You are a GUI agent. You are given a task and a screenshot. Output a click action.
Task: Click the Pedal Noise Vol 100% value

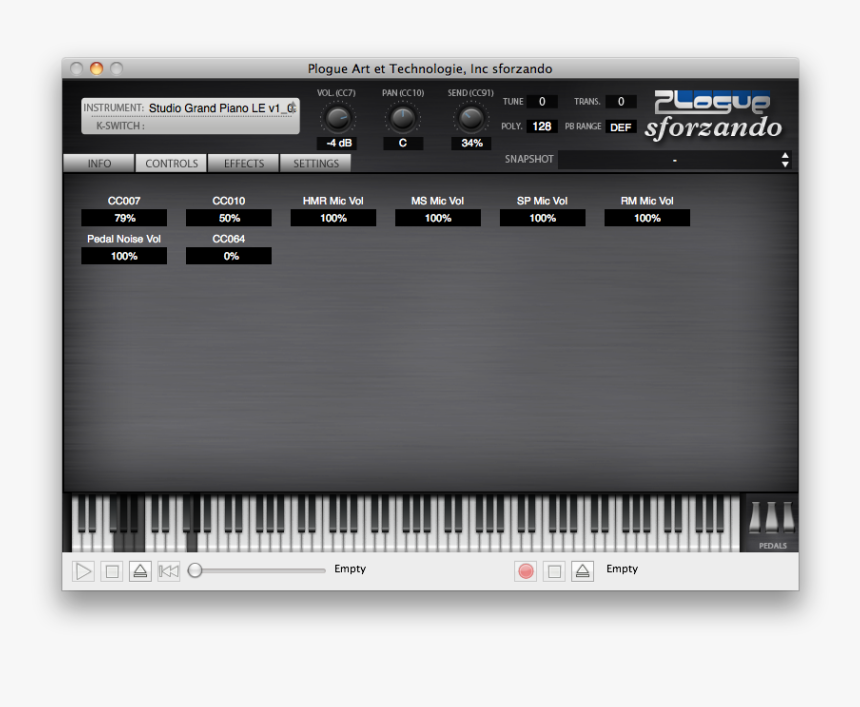[x=124, y=257]
